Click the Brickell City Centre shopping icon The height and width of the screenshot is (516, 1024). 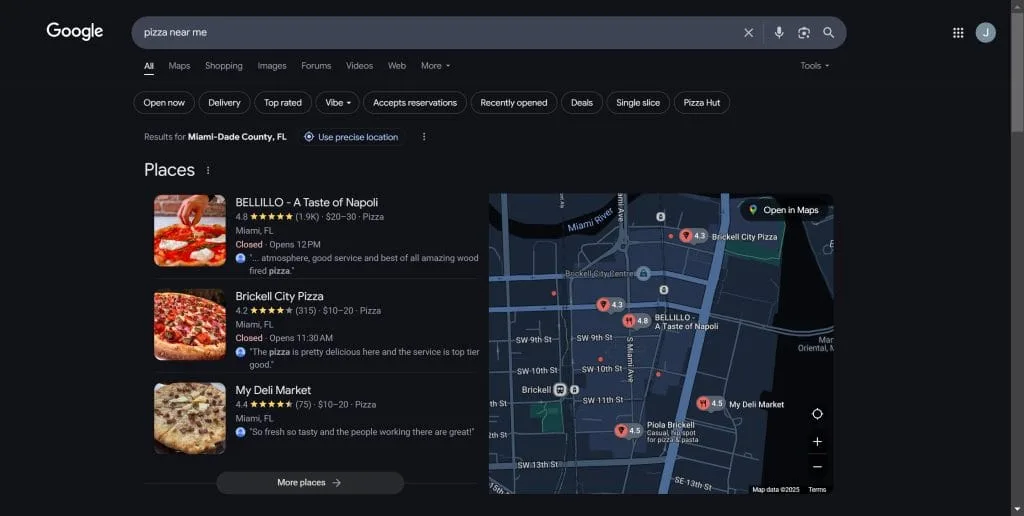point(644,273)
